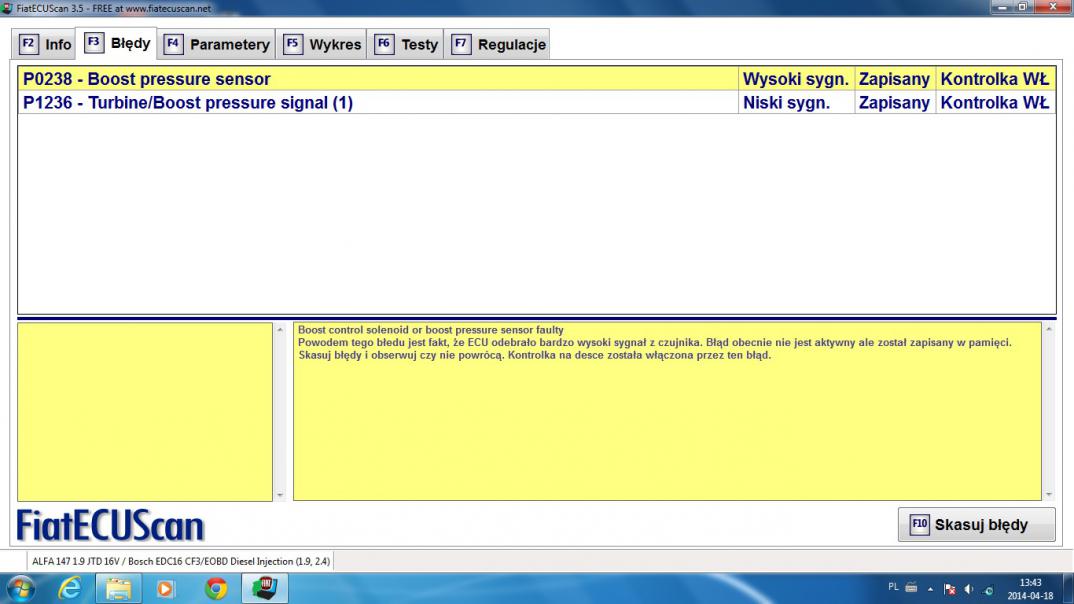Show hidden system tray icons

click(930, 589)
